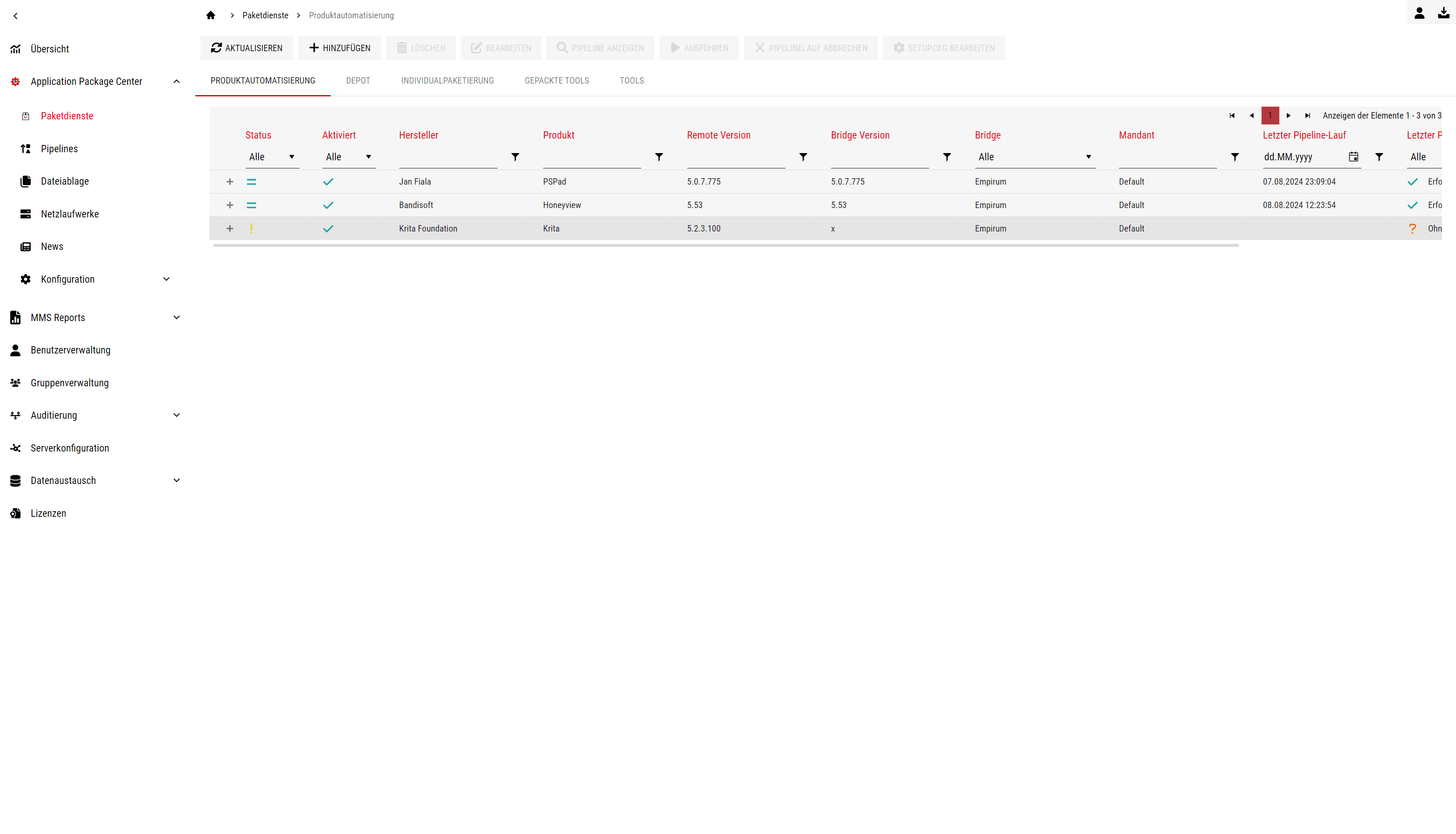Focus the Produkt filter input
Viewport: 1456px width, 834px height.
[x=592, y=157]
